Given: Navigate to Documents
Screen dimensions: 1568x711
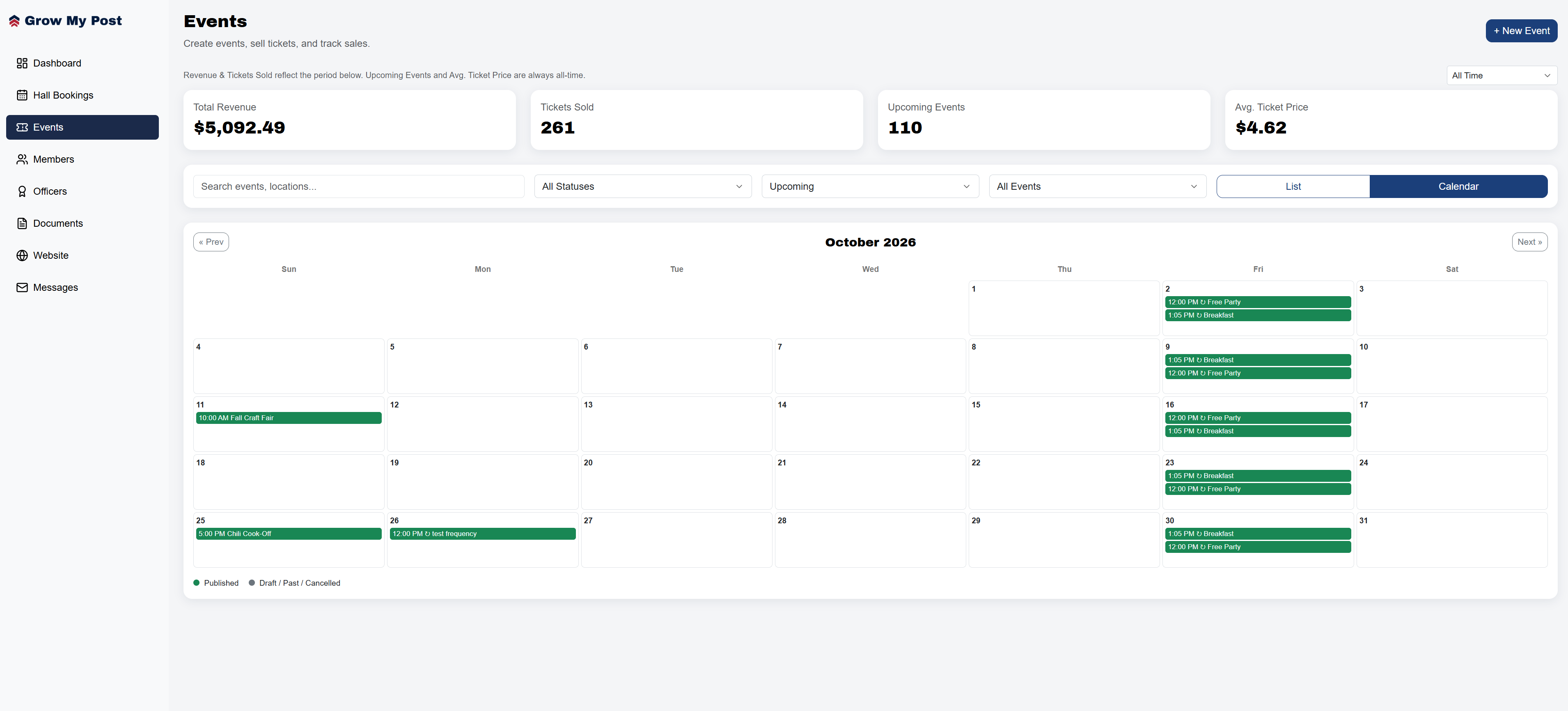Looking at the screenshot, I should [x=82, y=223].
